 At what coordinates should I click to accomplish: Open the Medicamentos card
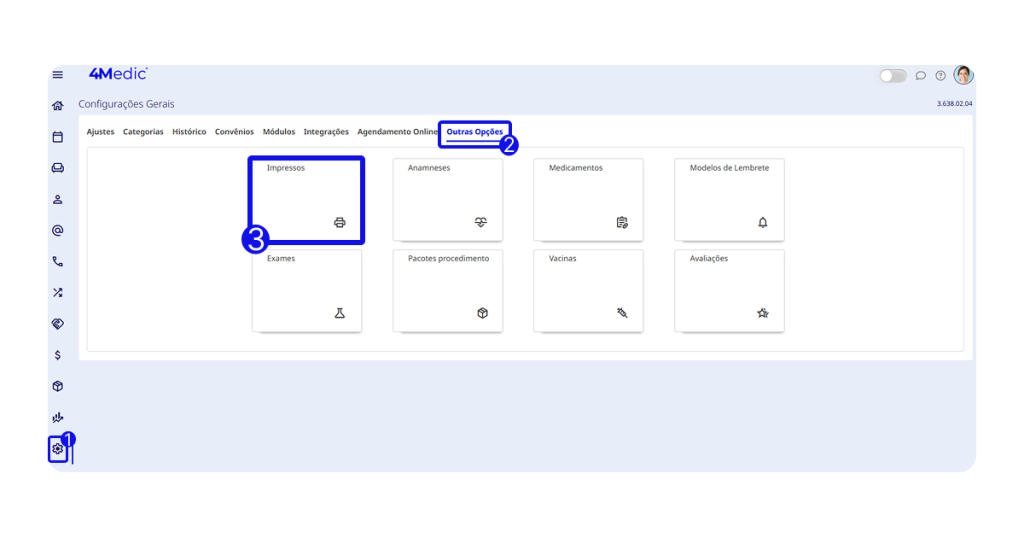[x=588, y=198]
